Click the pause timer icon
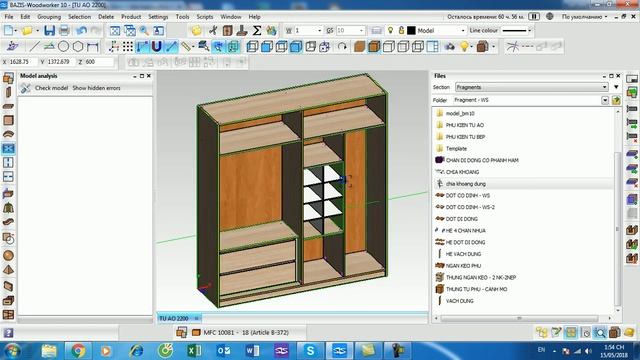 (x=534, y=17)
